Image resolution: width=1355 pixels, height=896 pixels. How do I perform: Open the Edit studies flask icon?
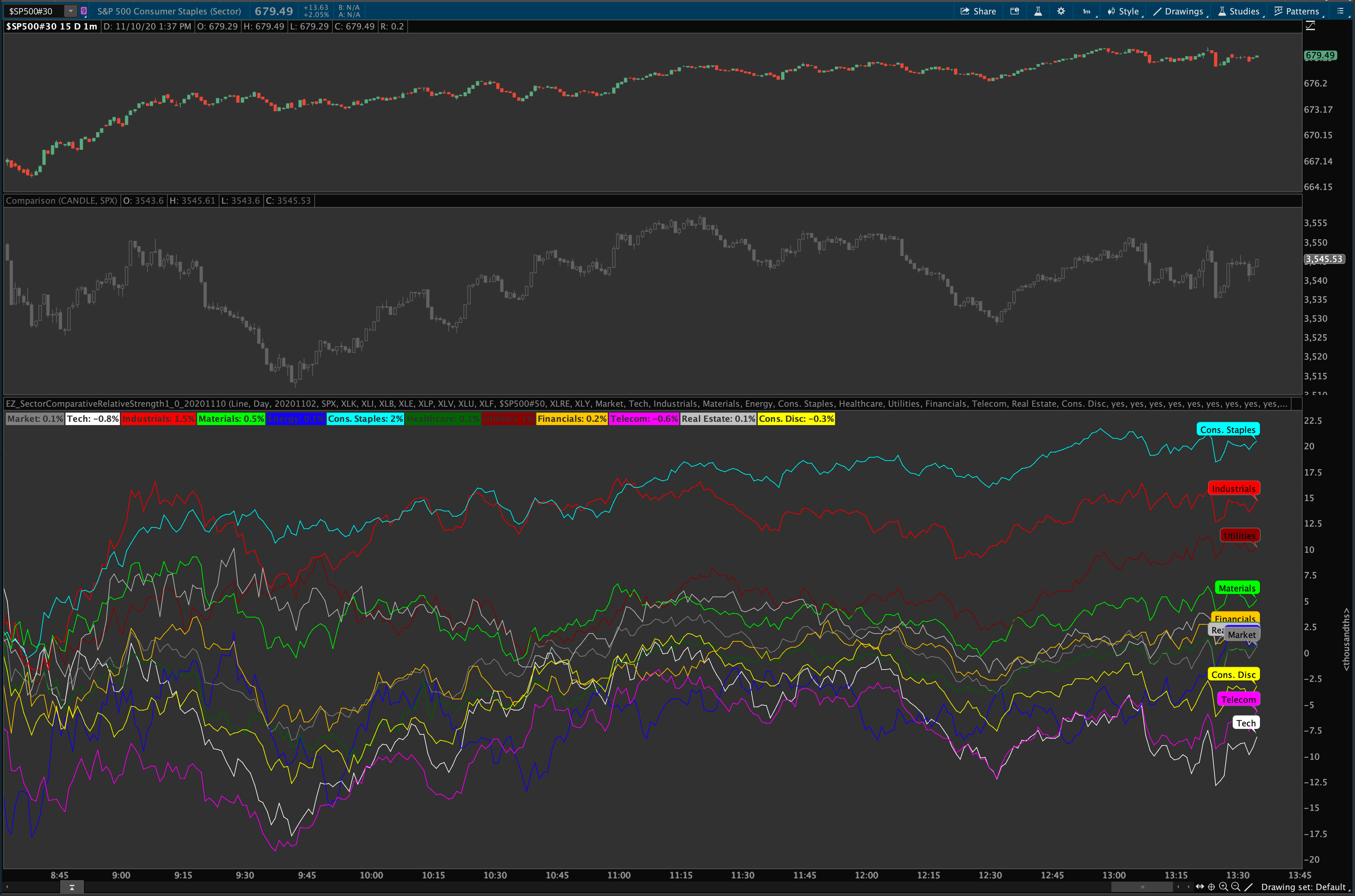[x=1038, y=11]
